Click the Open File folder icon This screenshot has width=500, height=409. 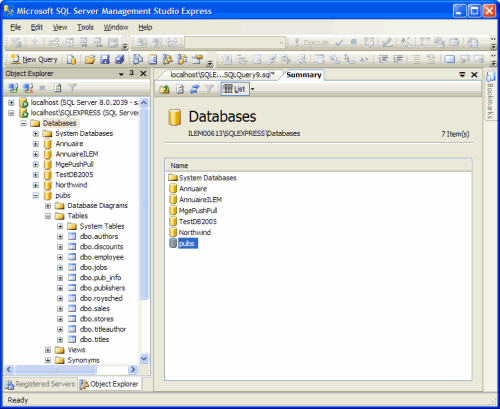[90, 60]
